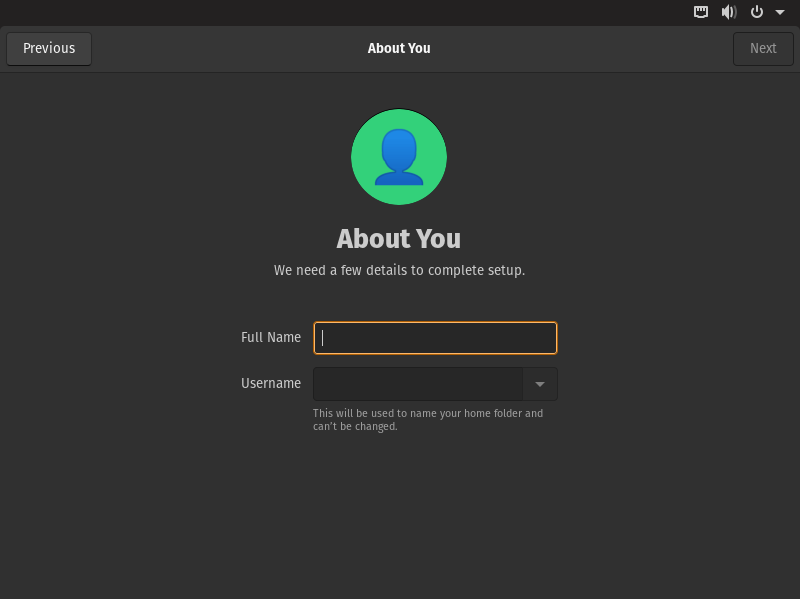Click 'We need a few details' subtitle
The height and width of the screenshot is (599, 800).
[399, 270]
